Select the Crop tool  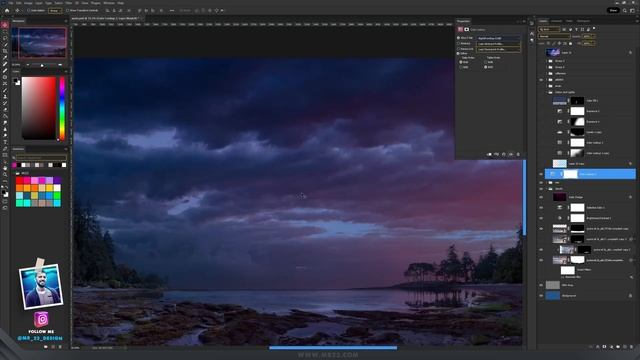tap(5, 51)
